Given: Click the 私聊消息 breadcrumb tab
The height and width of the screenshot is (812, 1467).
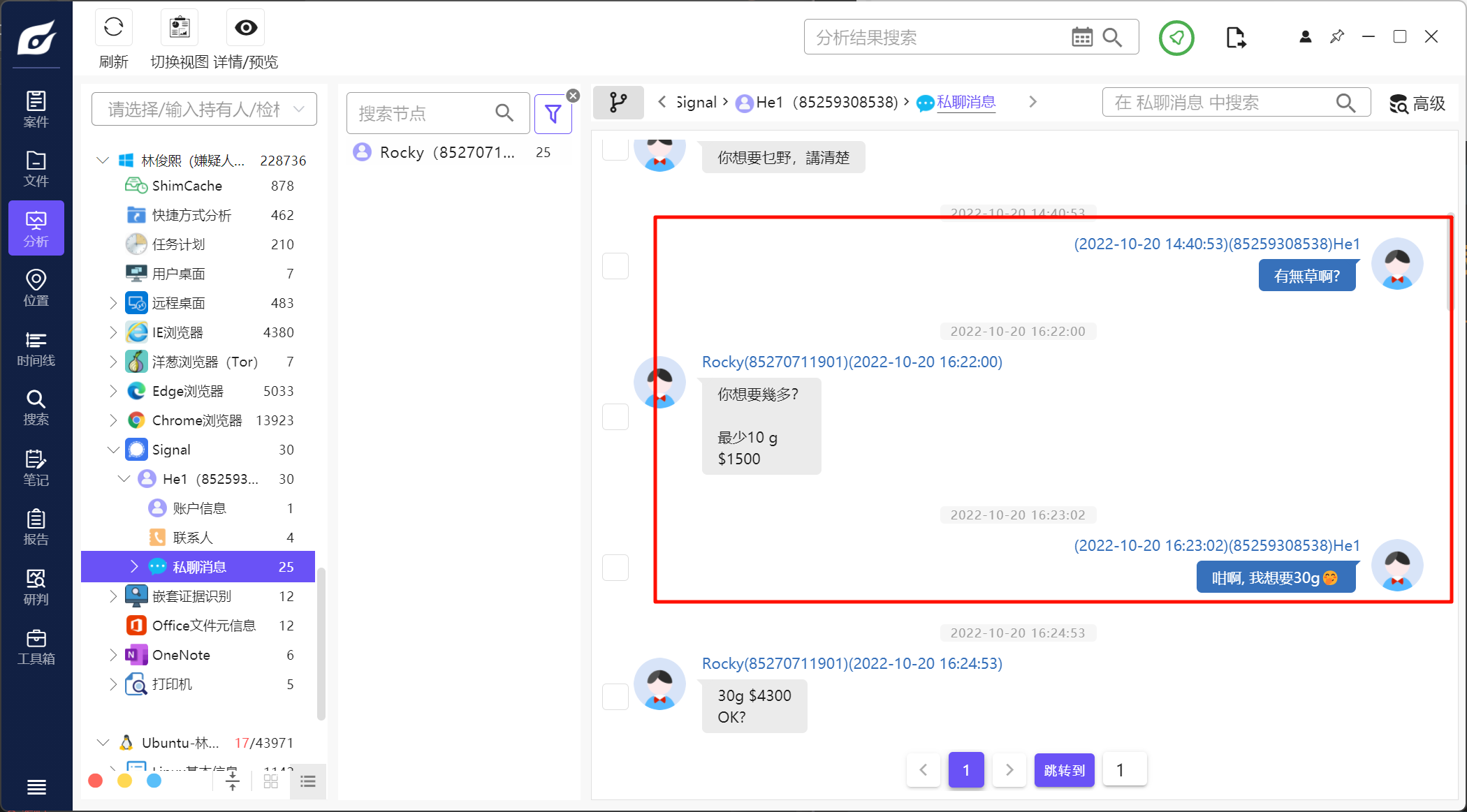Looking at the screenshot, I should (965, 103).
